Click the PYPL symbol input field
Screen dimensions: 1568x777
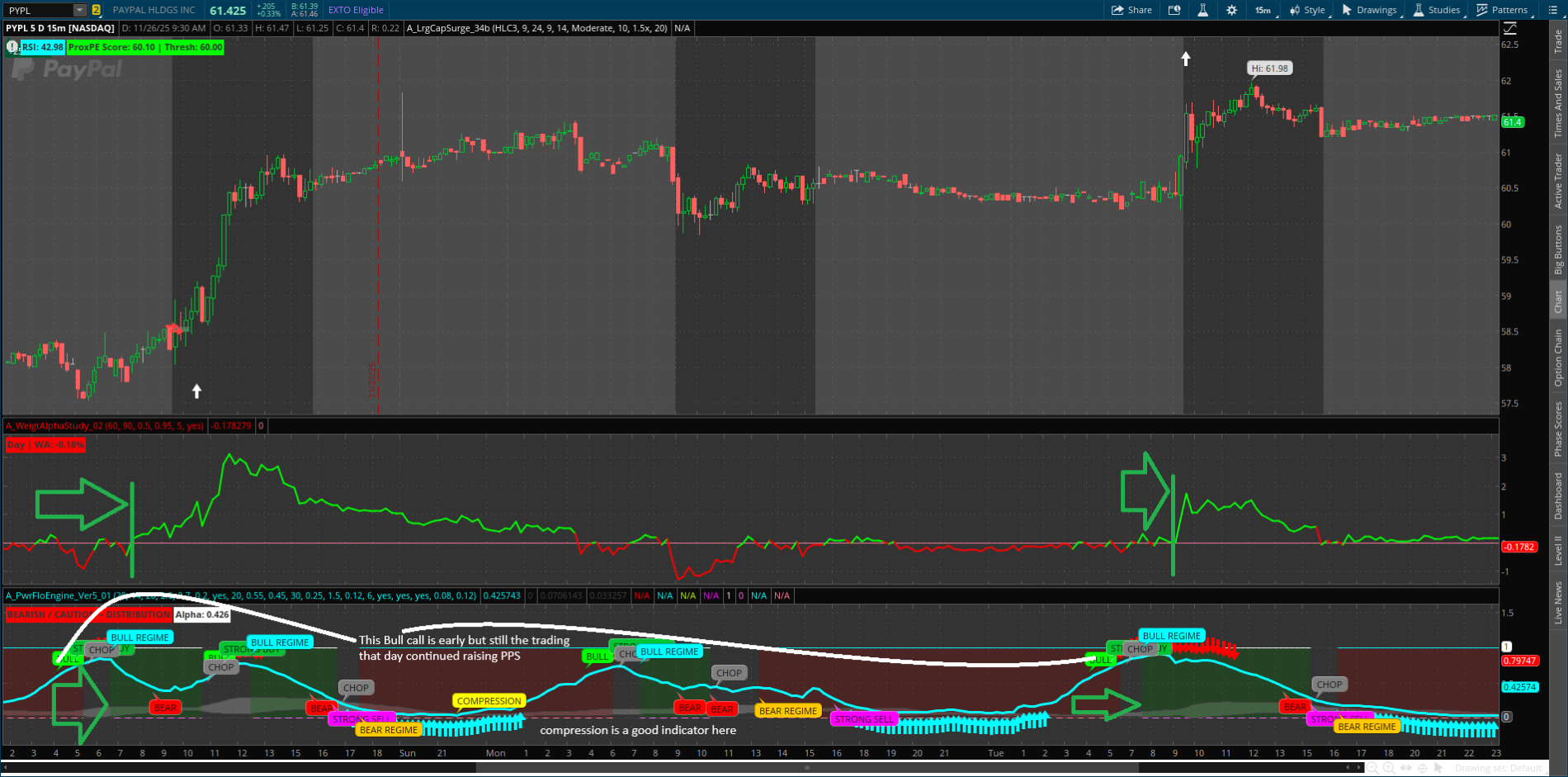[38, 10]
